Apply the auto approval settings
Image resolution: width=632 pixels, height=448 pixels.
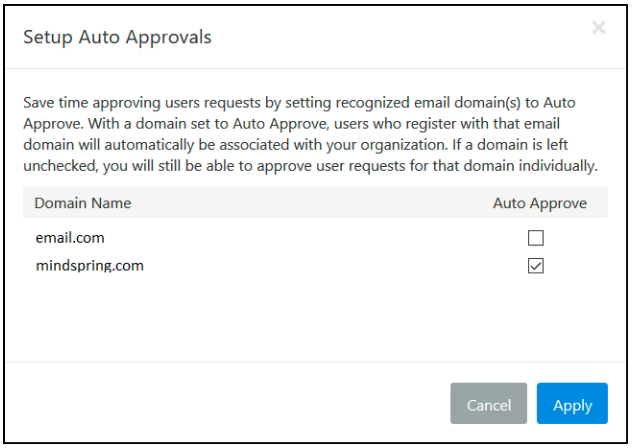(572, 403)
